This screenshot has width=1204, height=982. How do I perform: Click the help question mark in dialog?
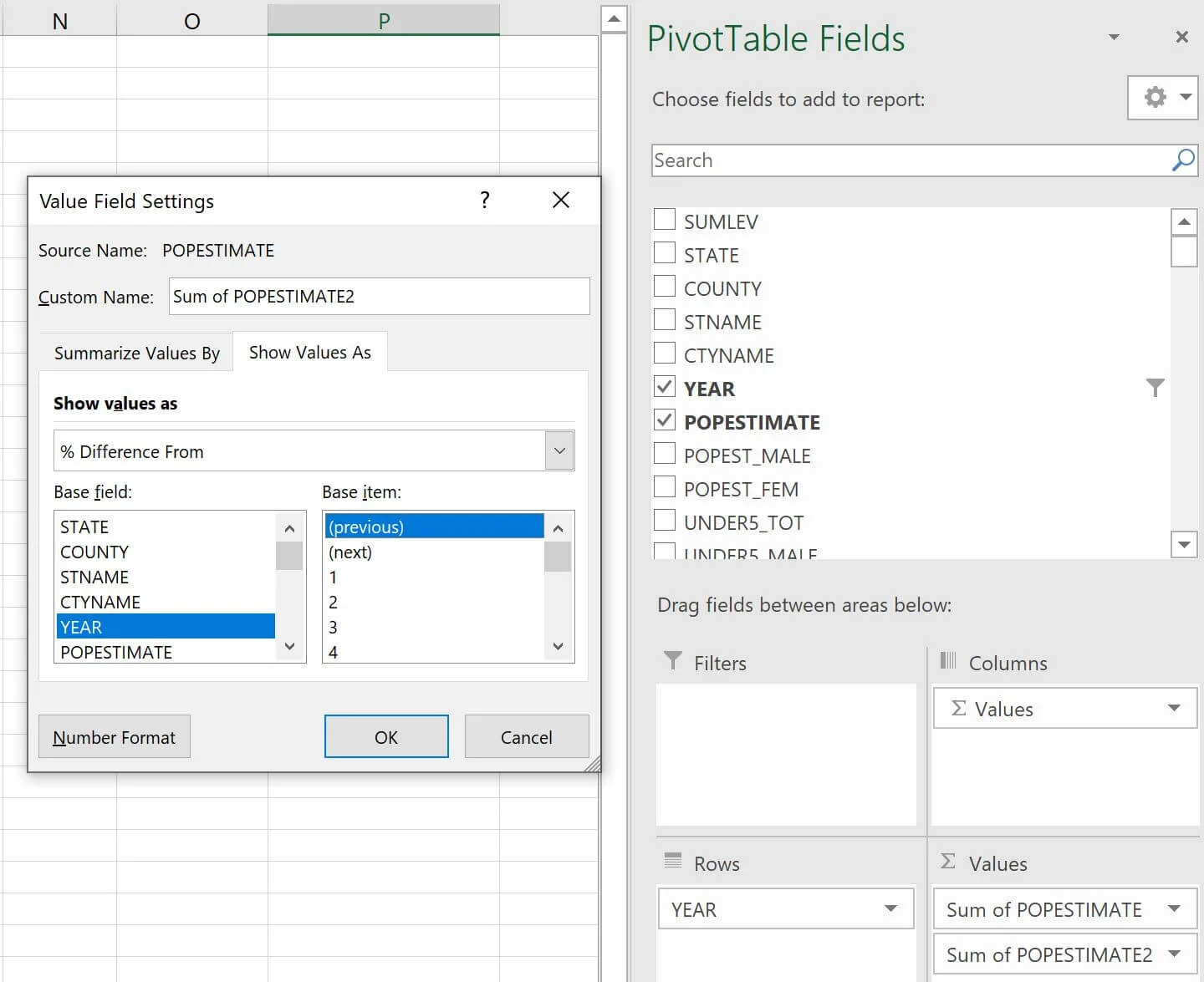point(485,200)
